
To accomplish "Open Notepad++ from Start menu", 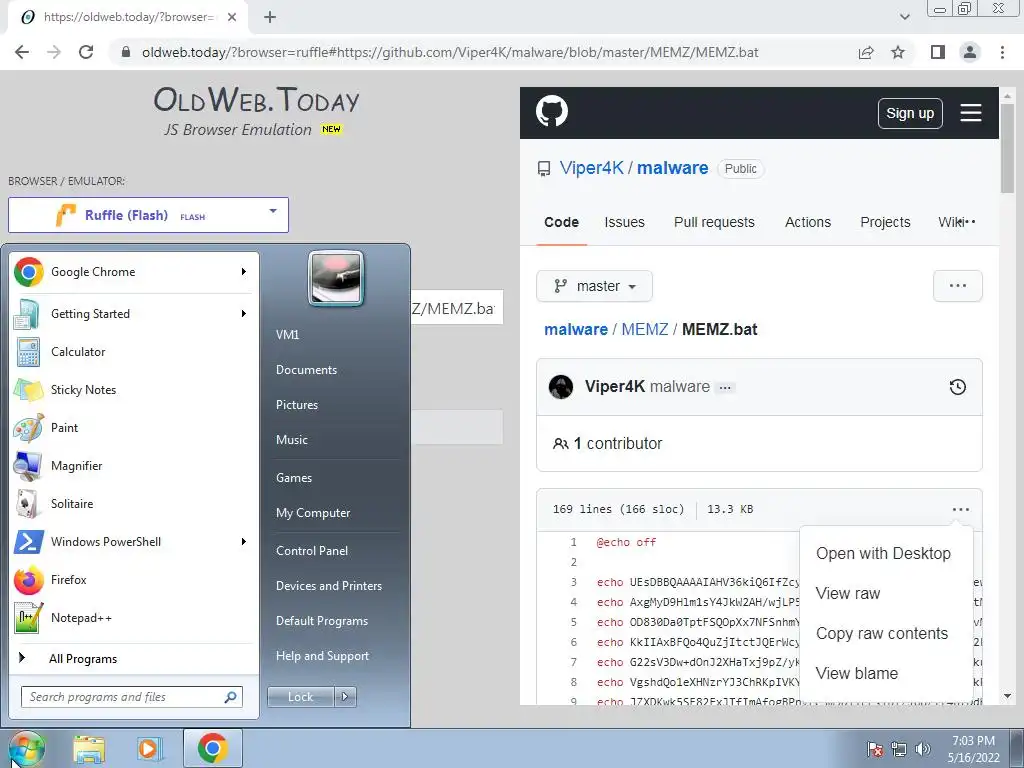I will tap(134, 618).
